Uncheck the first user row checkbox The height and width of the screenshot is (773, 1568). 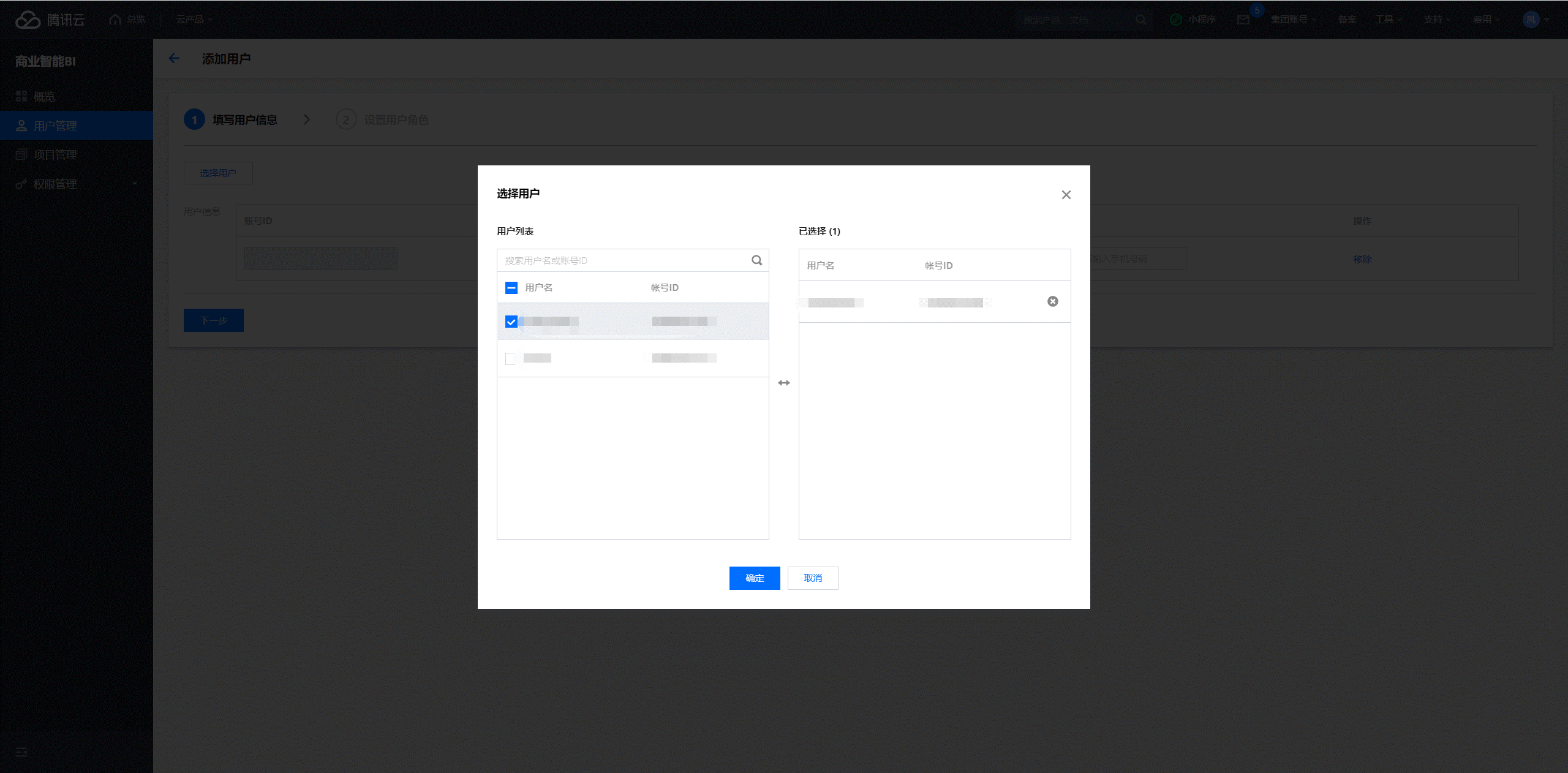click(x=511, y=322)
